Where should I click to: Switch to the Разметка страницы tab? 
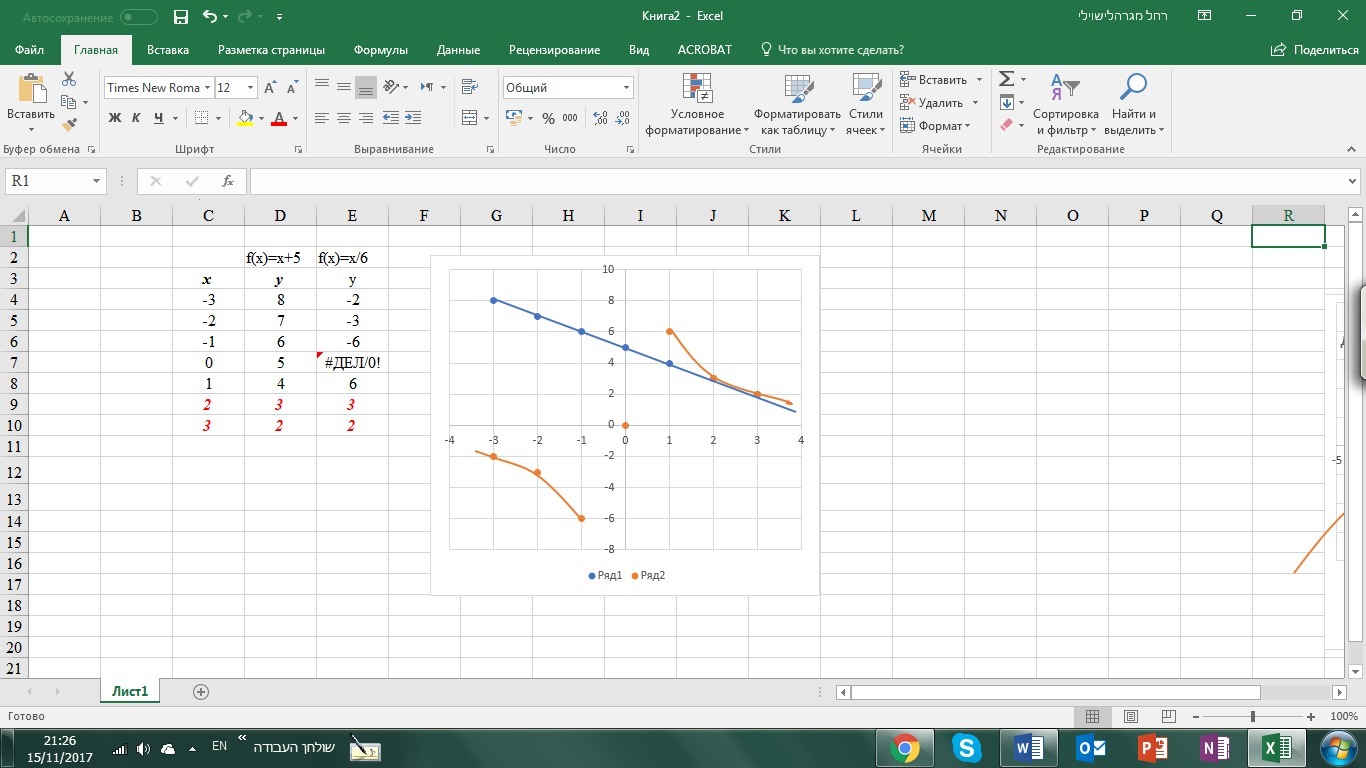pos(271,50)
